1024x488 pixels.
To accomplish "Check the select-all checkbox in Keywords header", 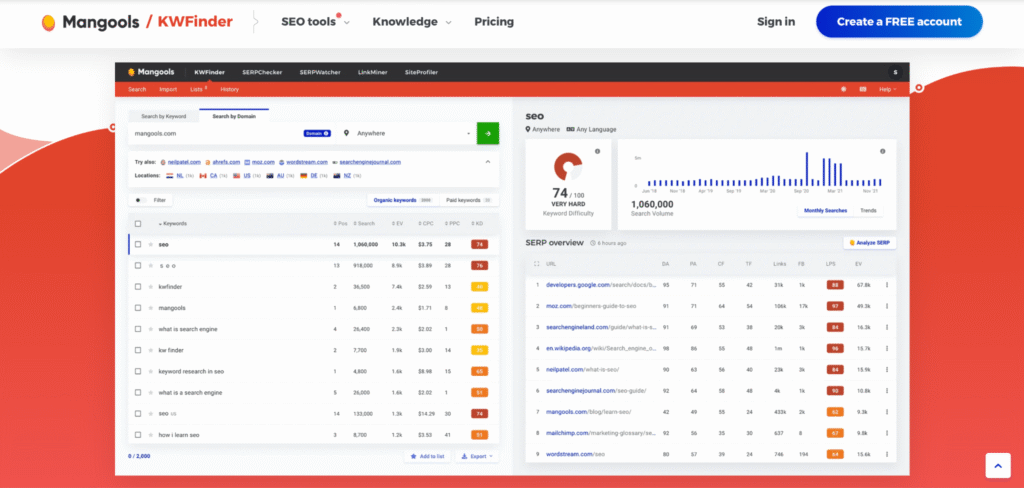I will (138, 223).
